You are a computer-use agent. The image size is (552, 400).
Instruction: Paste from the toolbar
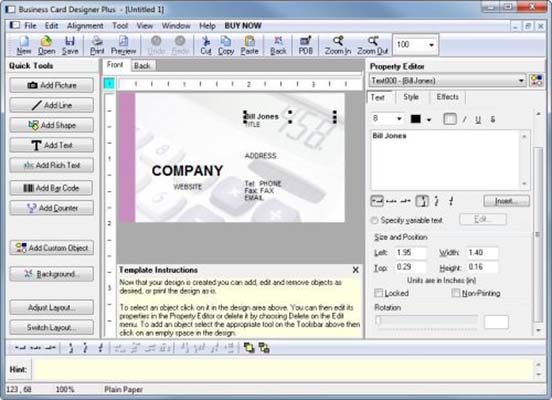click(x=250, y=45)
